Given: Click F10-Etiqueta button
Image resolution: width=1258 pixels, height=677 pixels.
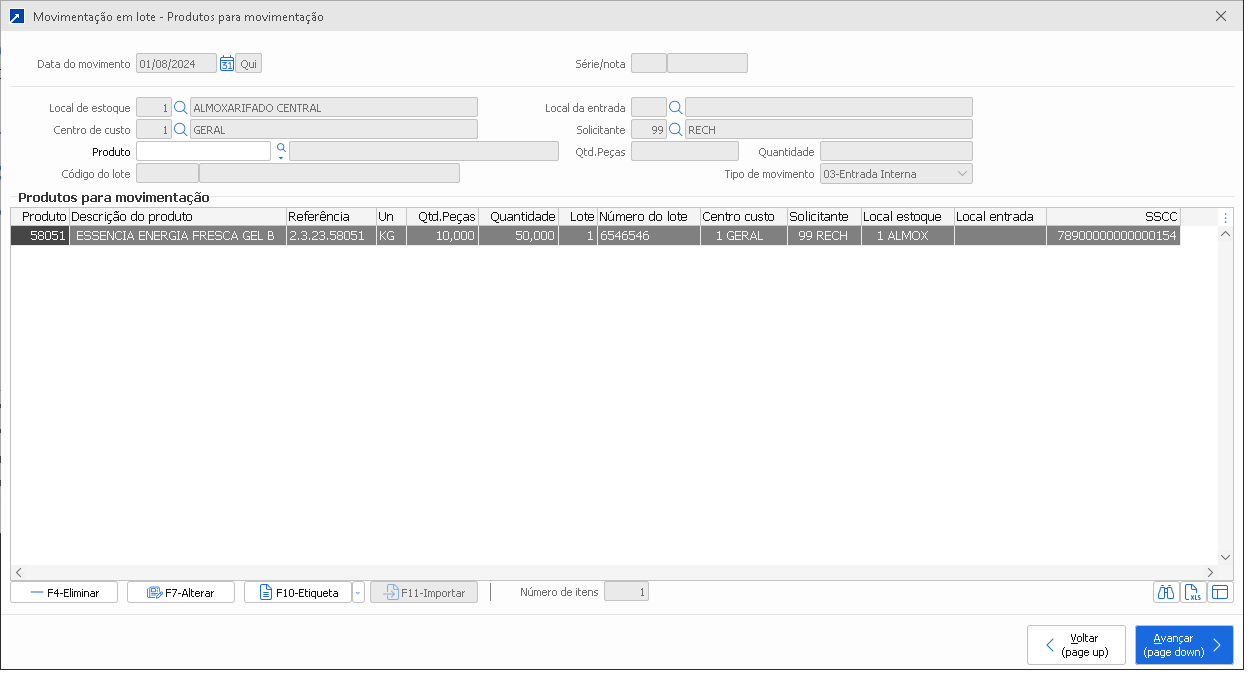Looking at the screenshot, I should [298, 593].
